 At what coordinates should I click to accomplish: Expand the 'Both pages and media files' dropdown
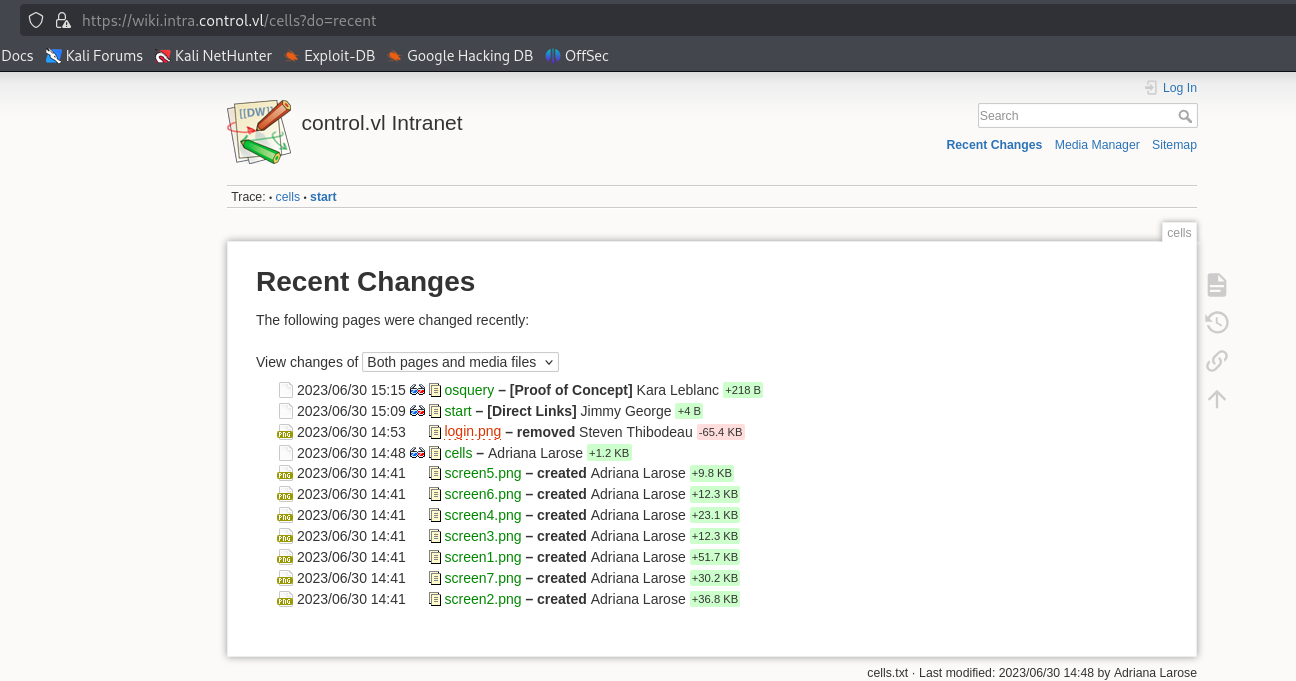[x=460, y=362]
